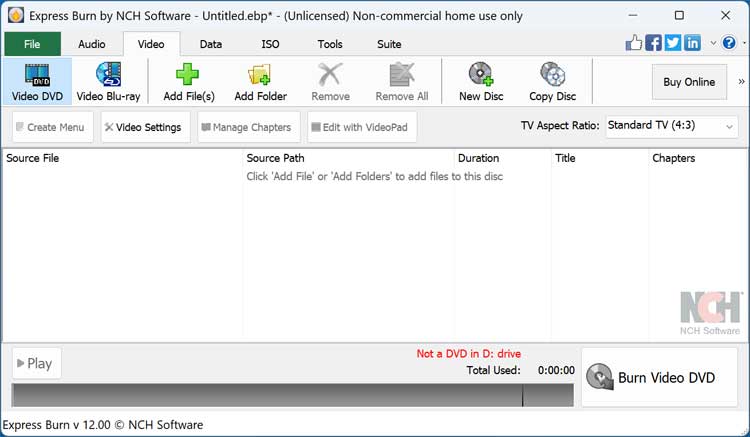
Task: Open the blue Help icon
Action: (729, 43)
